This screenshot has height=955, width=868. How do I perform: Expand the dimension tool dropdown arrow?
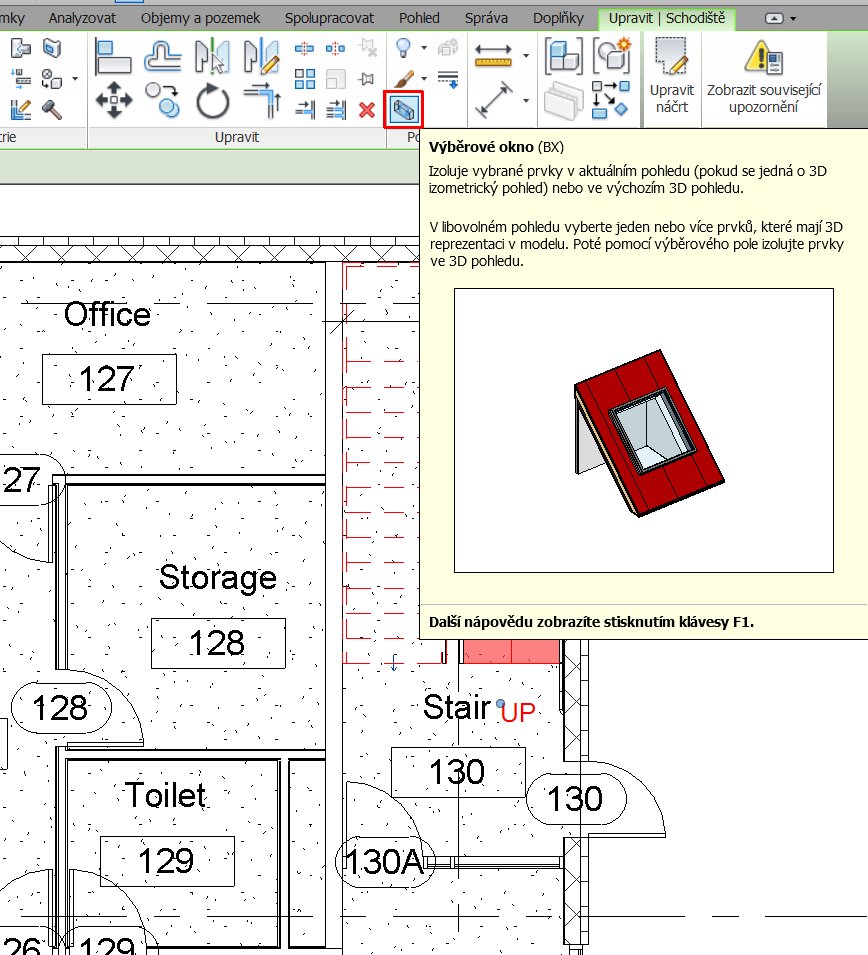coord(526,100)
